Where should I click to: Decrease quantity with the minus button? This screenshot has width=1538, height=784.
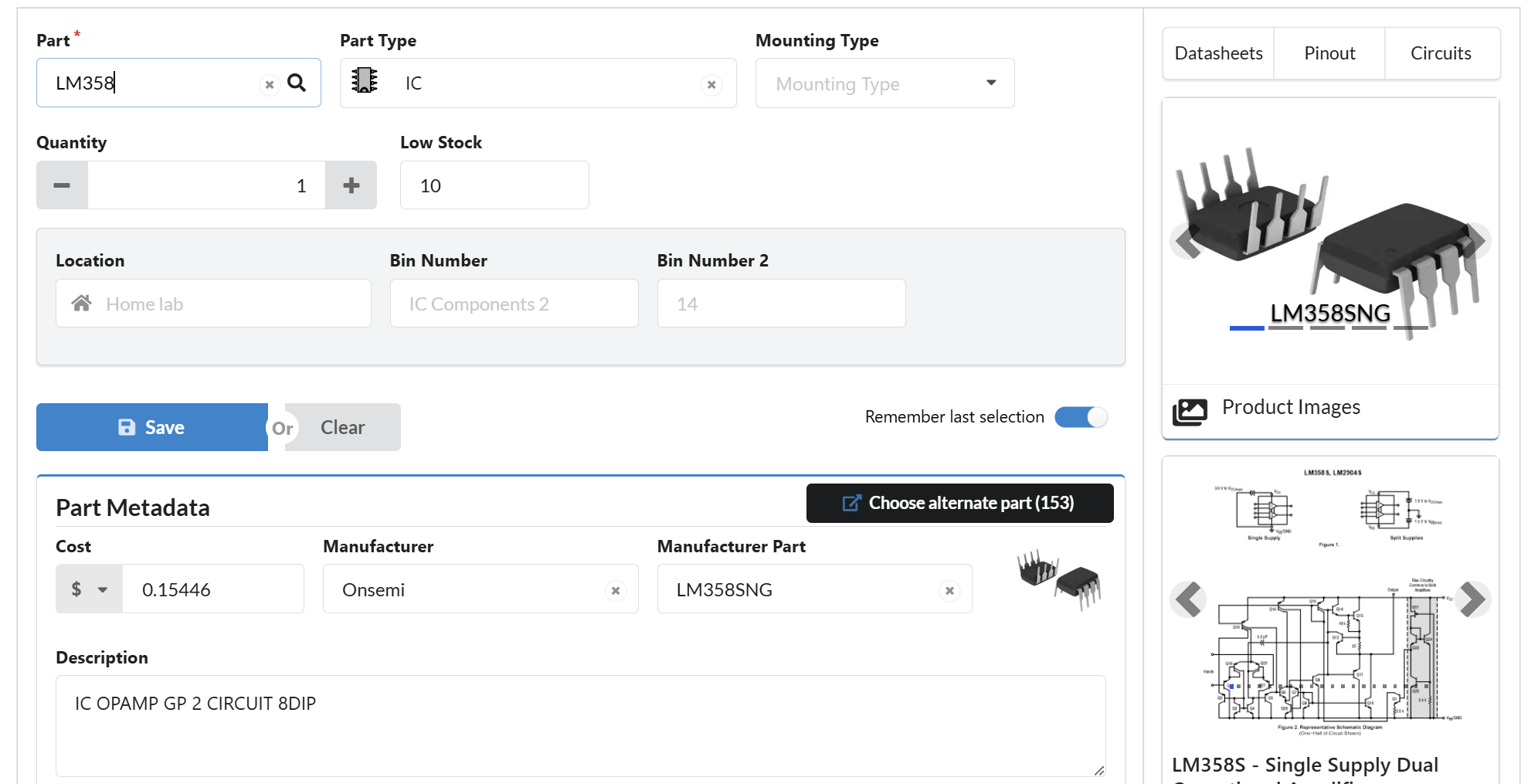click(62, 185)
